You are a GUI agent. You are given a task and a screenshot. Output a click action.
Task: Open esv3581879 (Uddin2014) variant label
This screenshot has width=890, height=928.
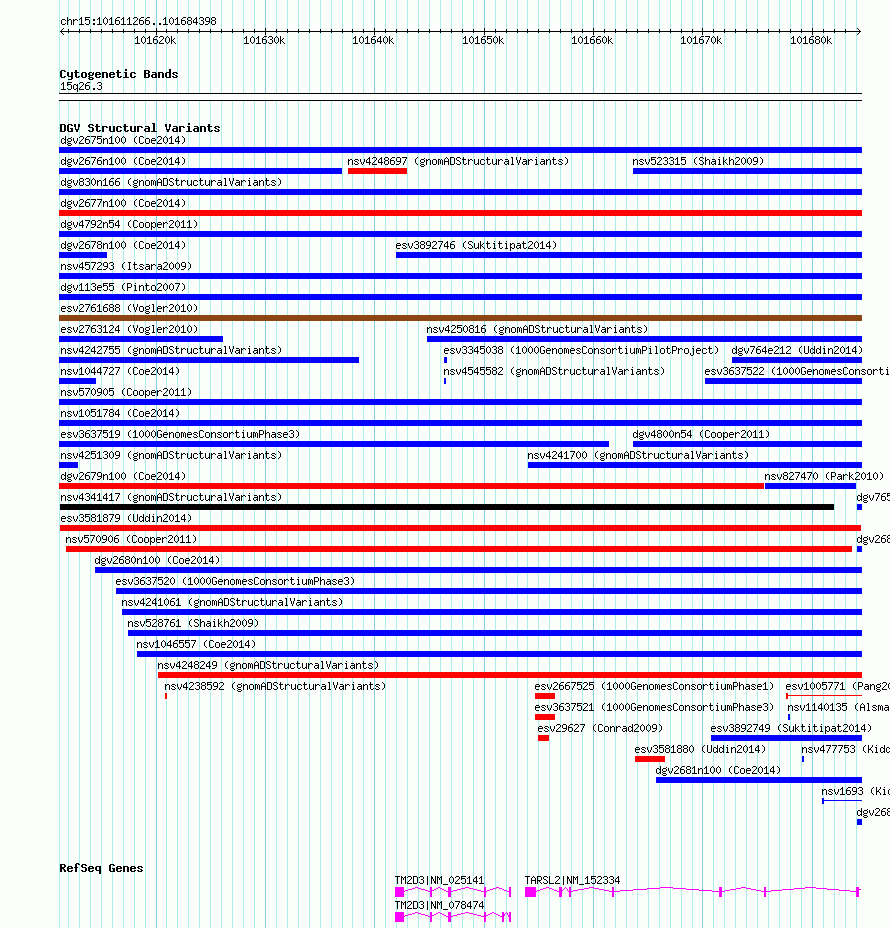pyautogui.click(x=126, y=518)
